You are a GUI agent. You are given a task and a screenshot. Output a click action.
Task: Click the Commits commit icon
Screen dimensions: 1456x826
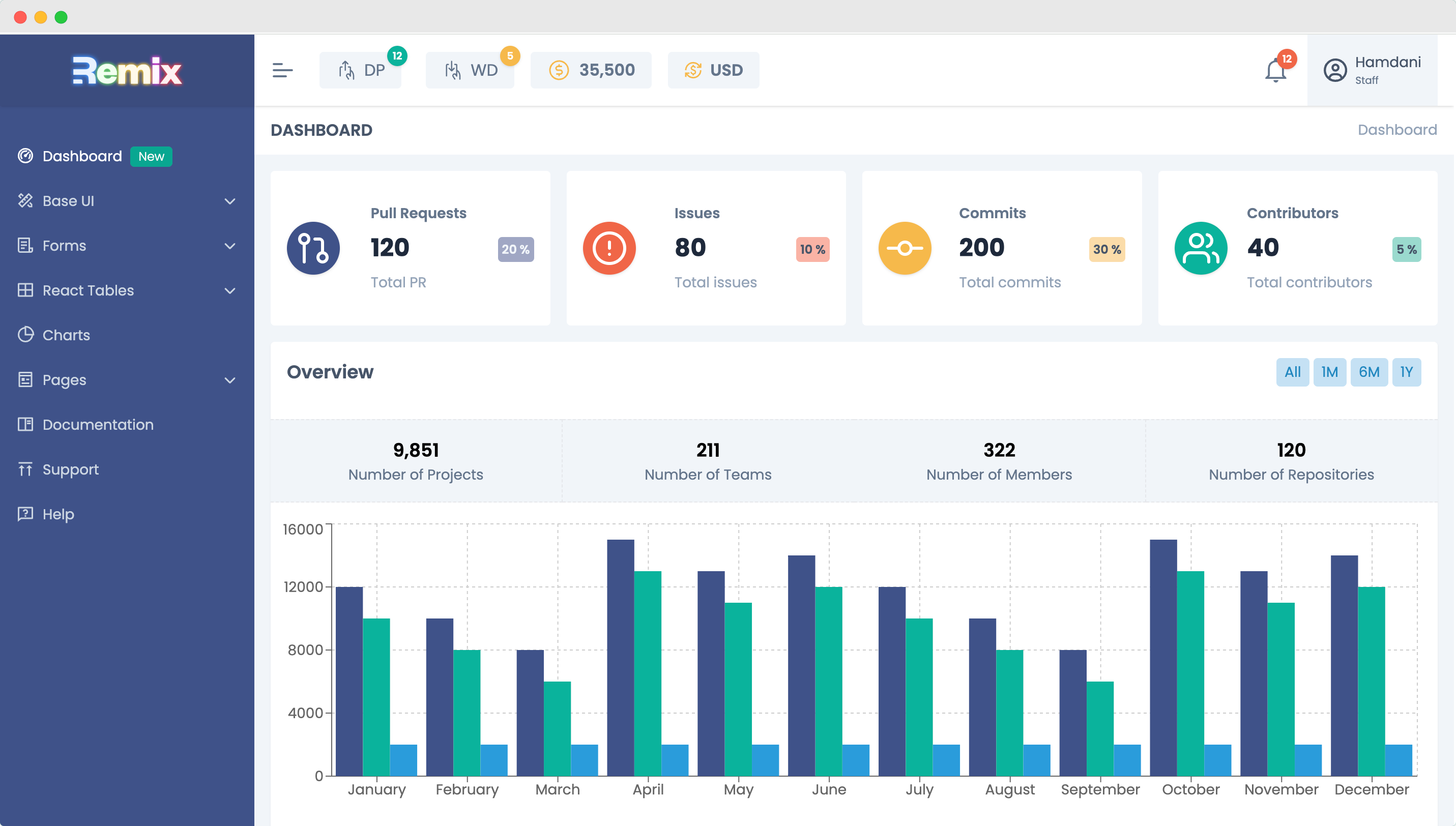pyautogui.click(x=906, y=248)
